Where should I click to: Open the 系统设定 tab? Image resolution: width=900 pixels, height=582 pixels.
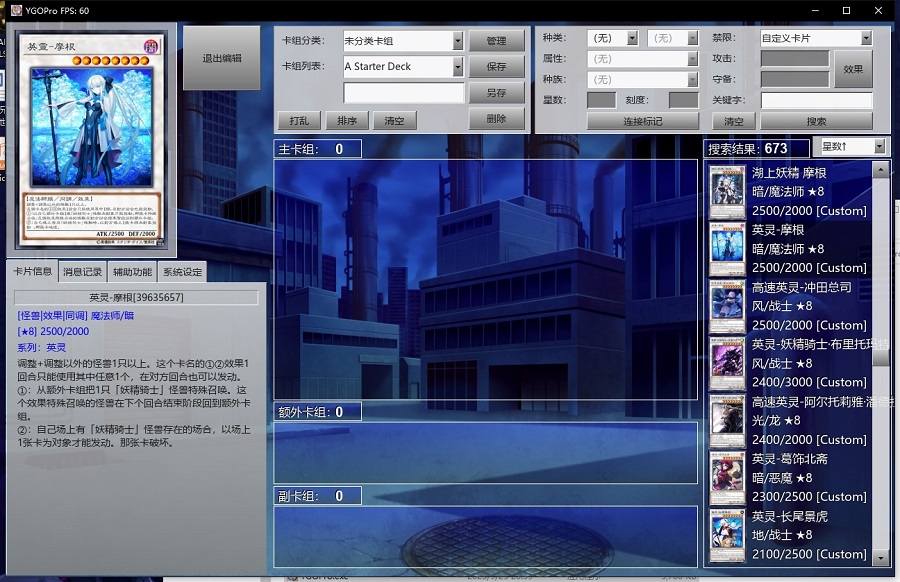(x=182, y=272)
